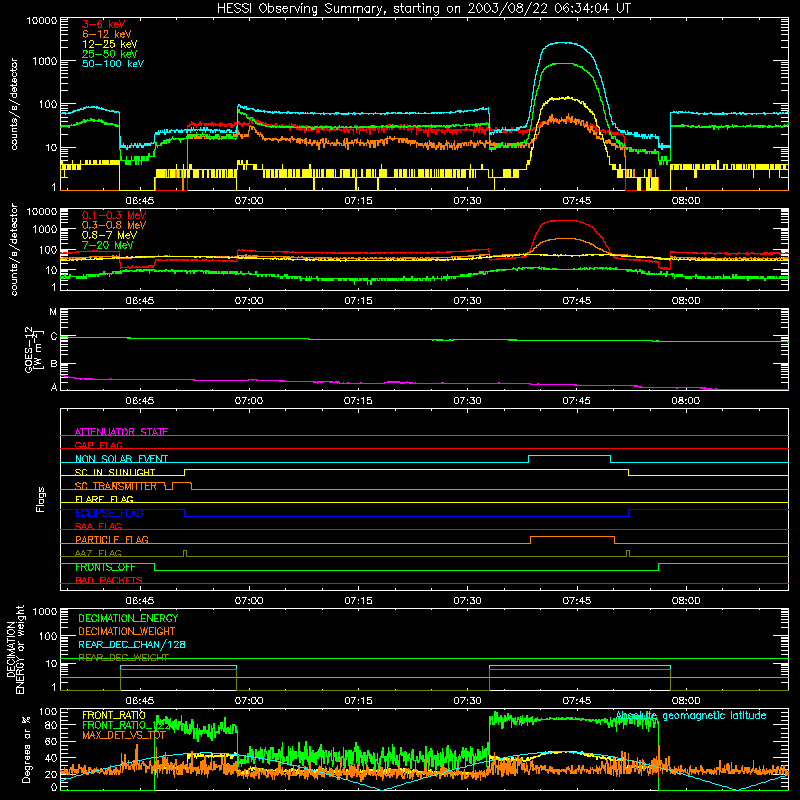Screen dimensions: 800x800
Task: Pick the FLARE_FLAG label
Action: pyautogui.click(x=104, y=499)
